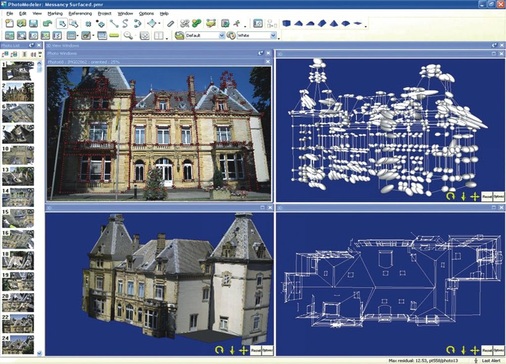
Task: Choose the Mark Lines tool
Action: coord(114,23)
